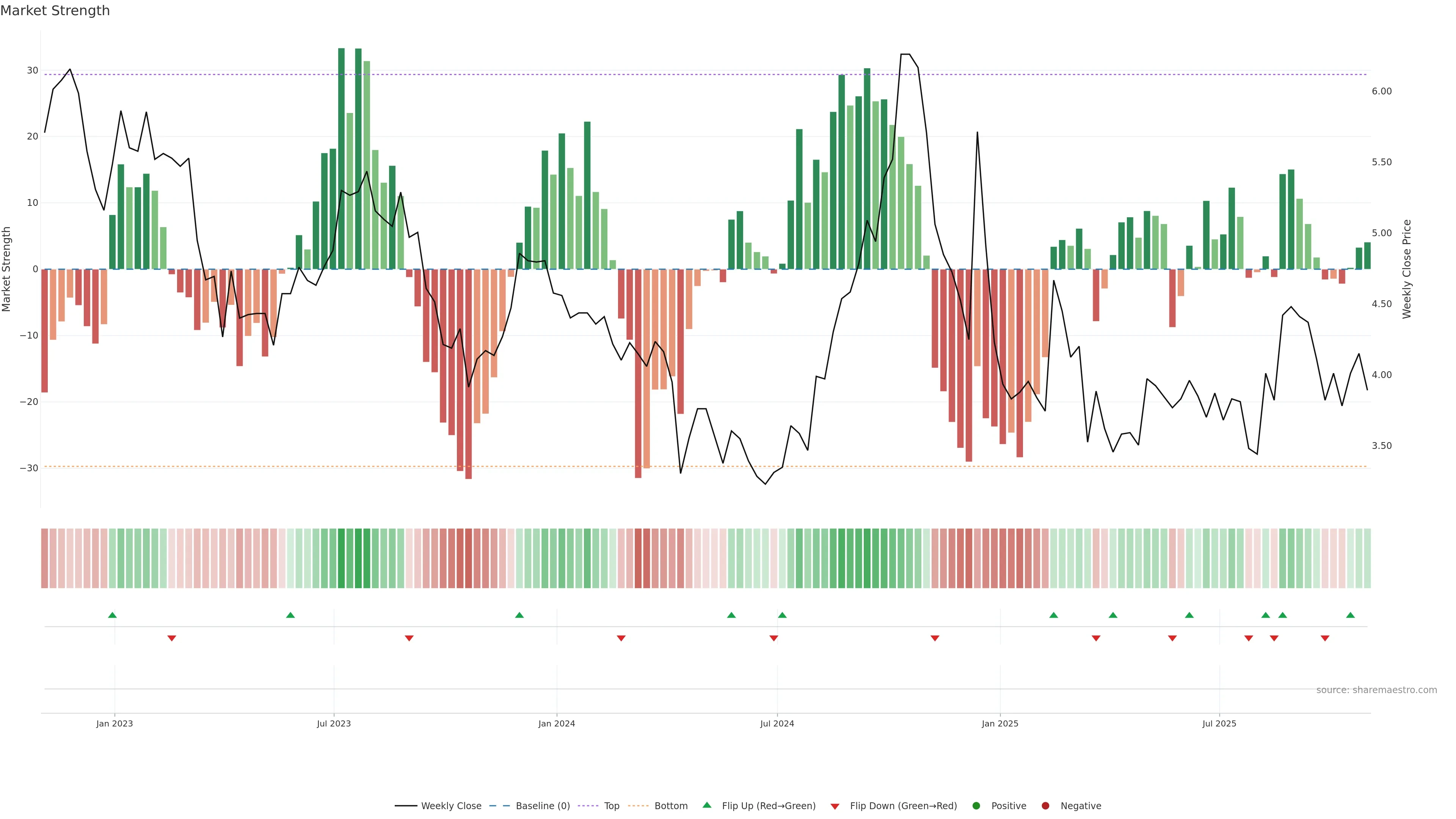Click Flip Down red triangle legend icon

(835, 806)
